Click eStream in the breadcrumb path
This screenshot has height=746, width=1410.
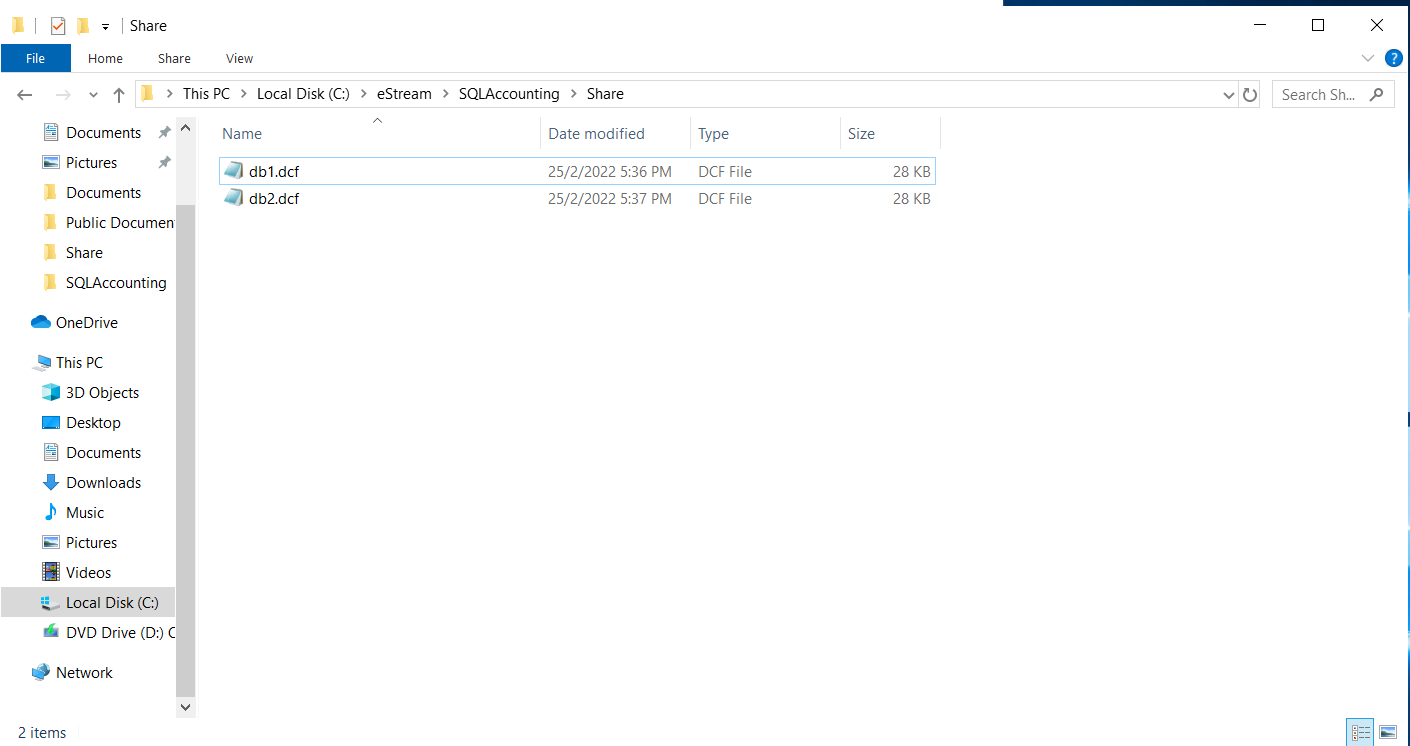[404, 94]
